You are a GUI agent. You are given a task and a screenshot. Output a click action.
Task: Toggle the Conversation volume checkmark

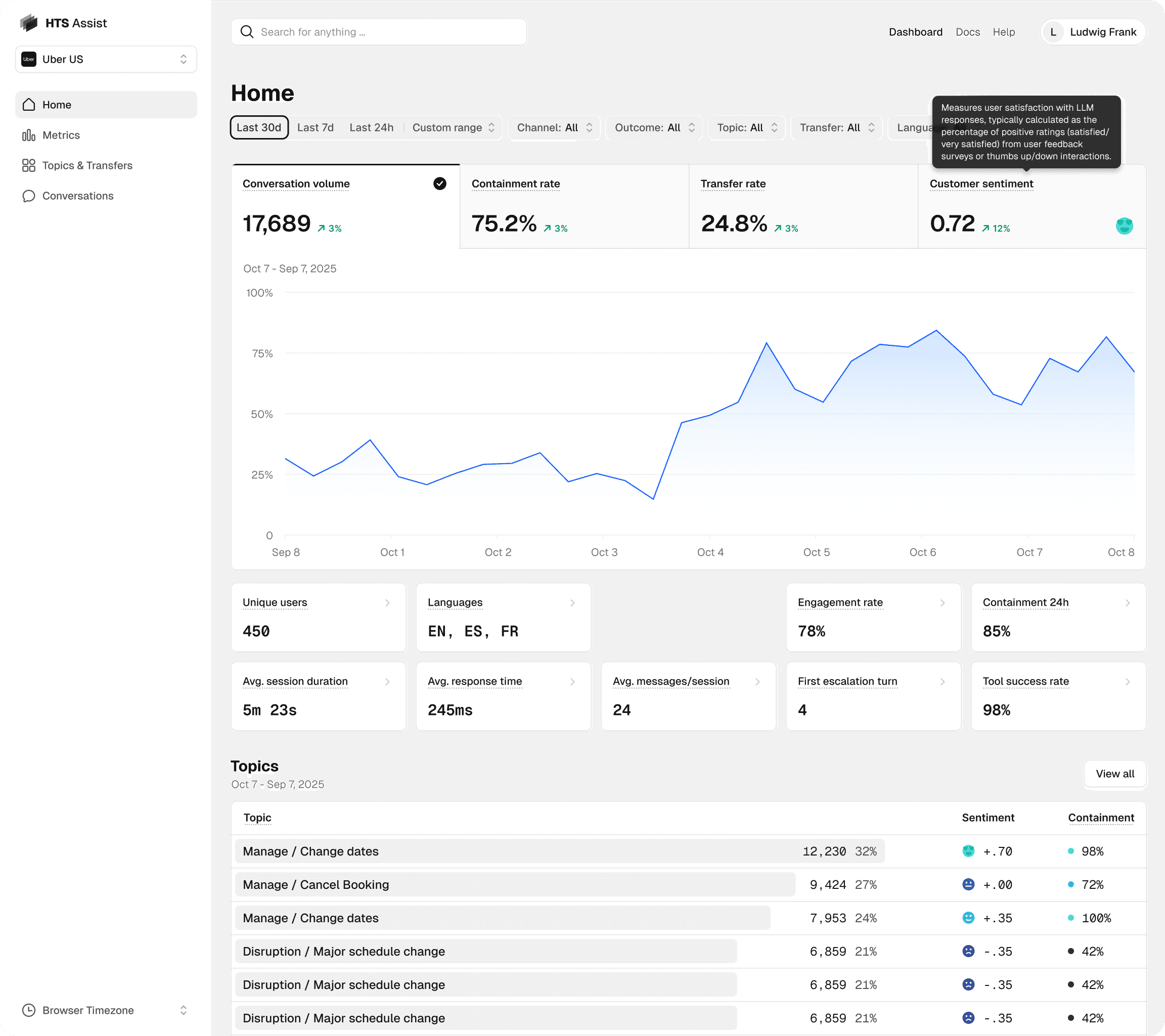tap(439, 184)
